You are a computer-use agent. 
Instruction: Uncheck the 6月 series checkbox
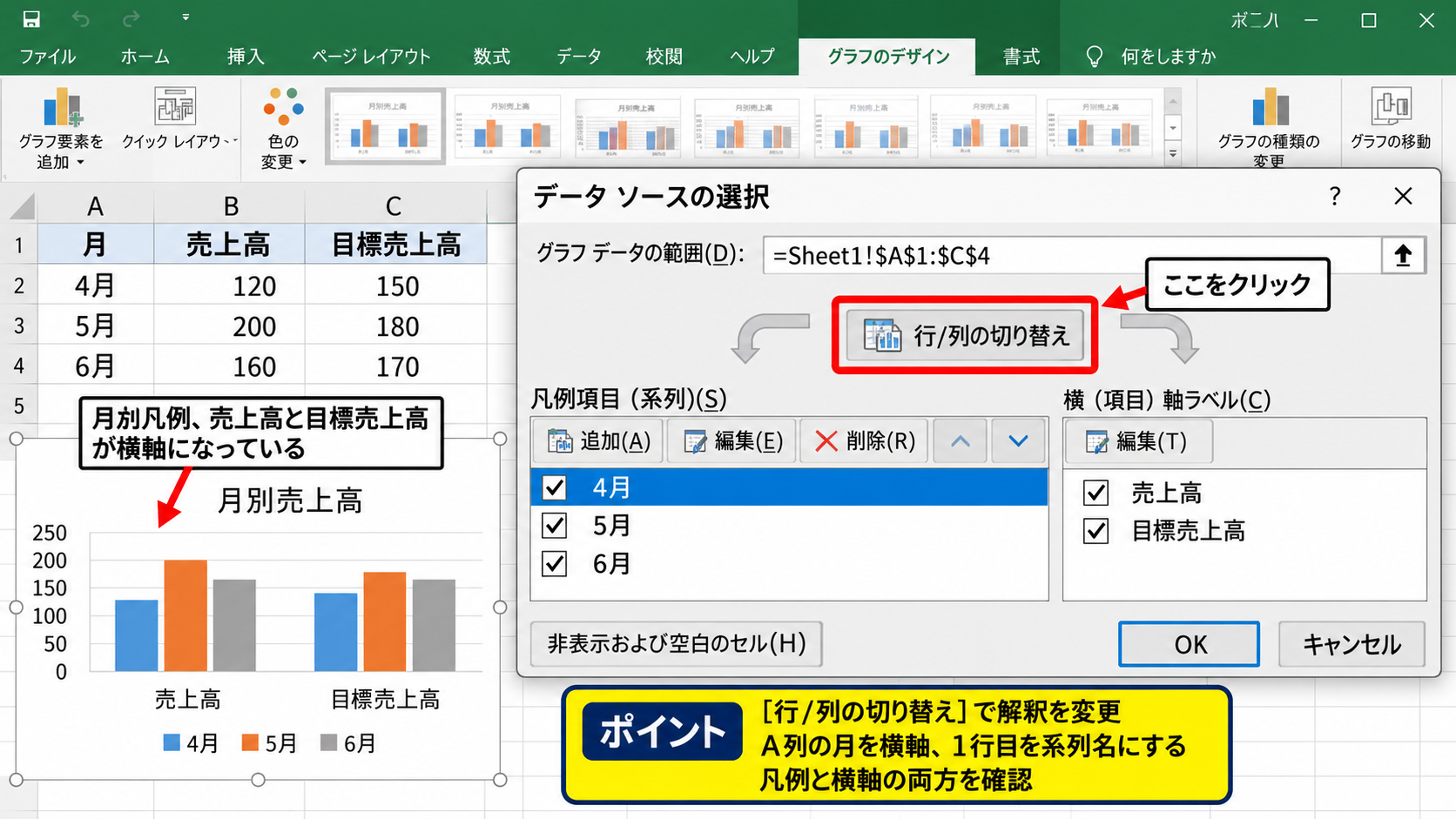(x=555, y=564)
